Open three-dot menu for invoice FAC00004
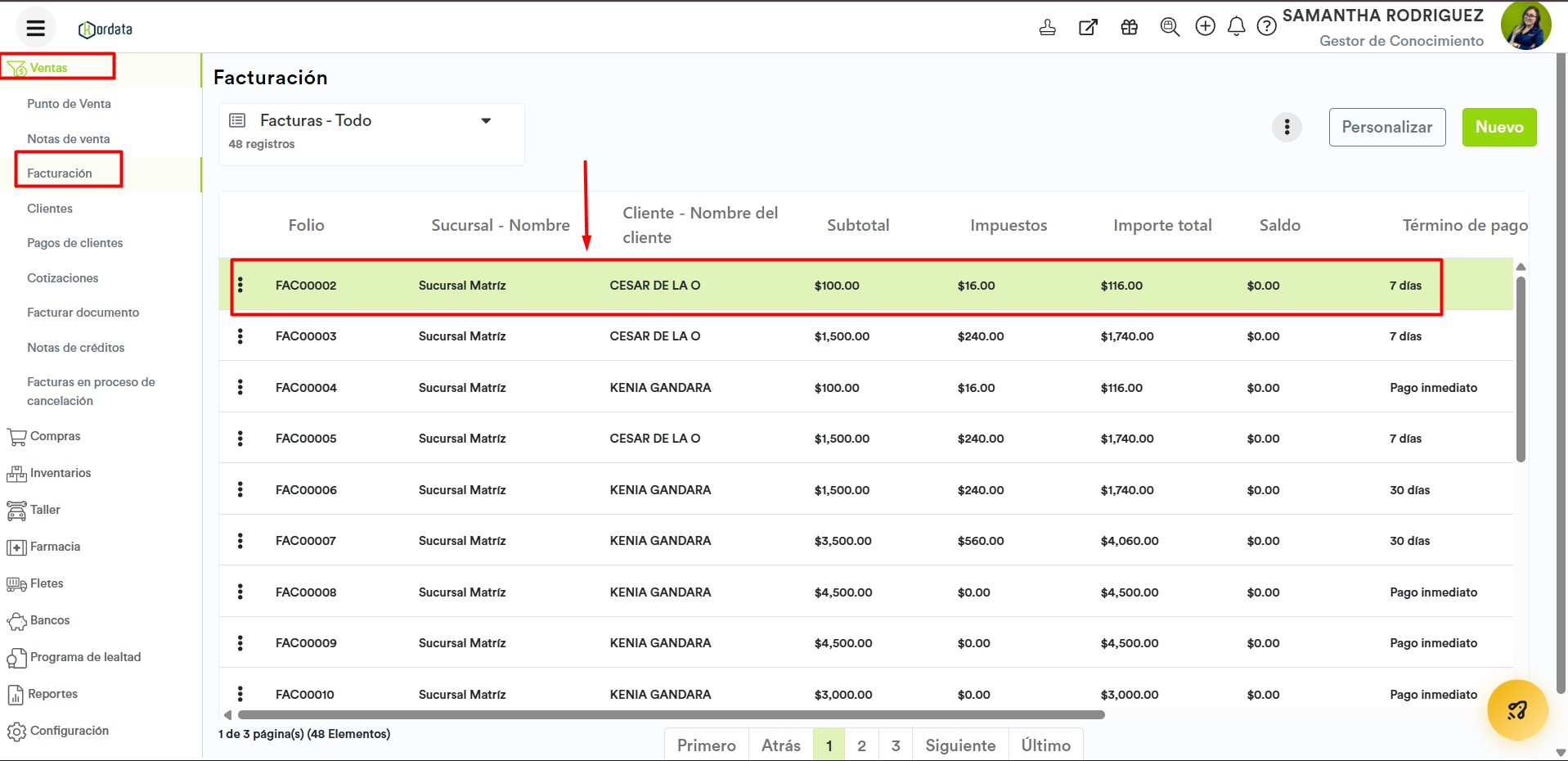1568x761 pixels. tap(240, 387)
